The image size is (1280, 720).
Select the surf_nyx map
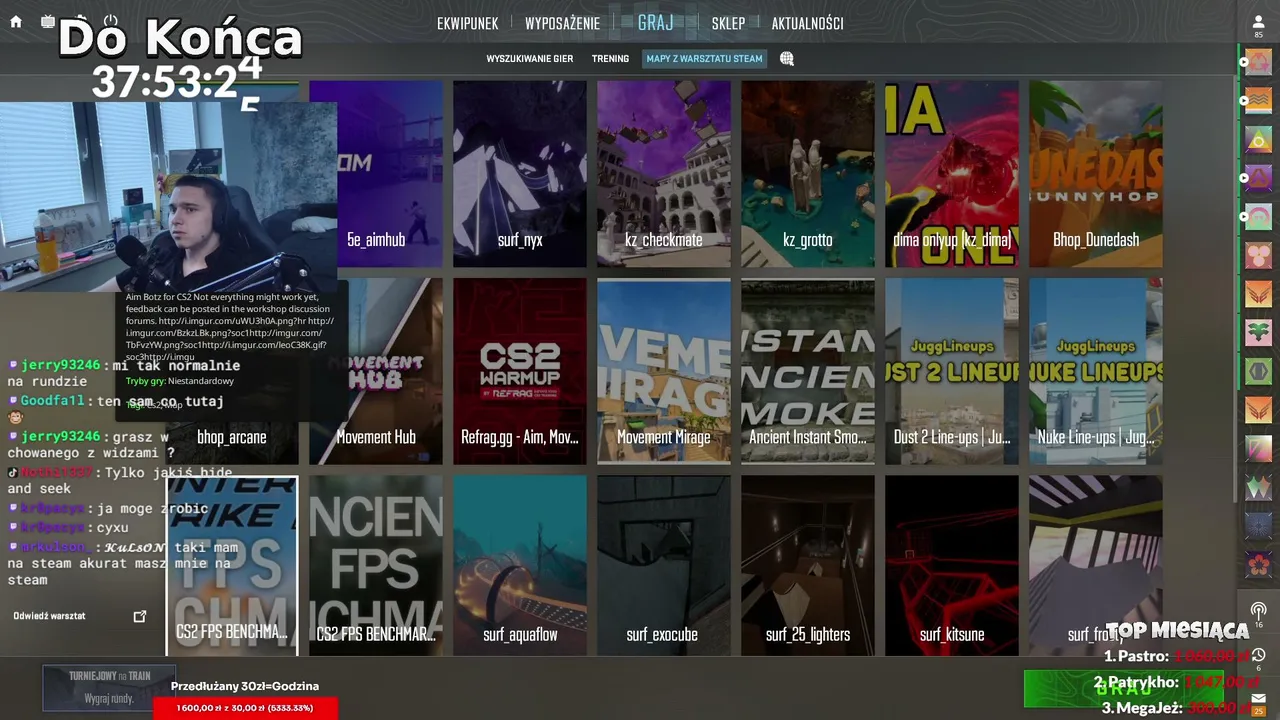520,174
